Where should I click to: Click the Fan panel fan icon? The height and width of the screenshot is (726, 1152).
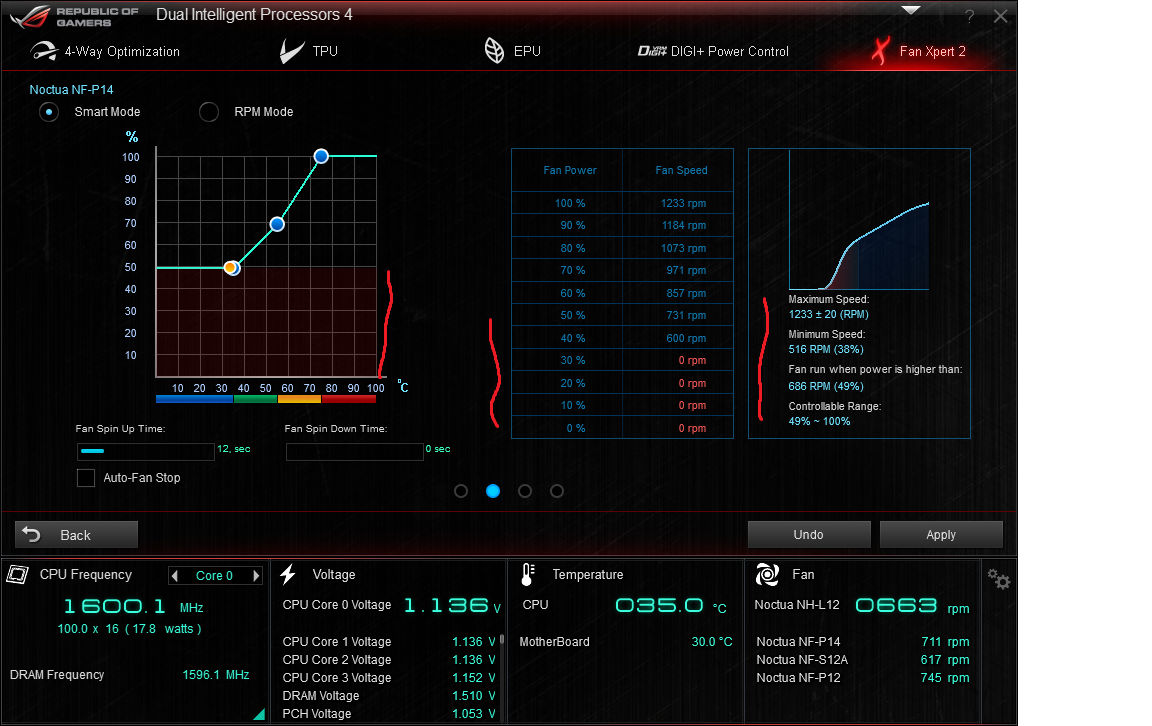point(767,575)
